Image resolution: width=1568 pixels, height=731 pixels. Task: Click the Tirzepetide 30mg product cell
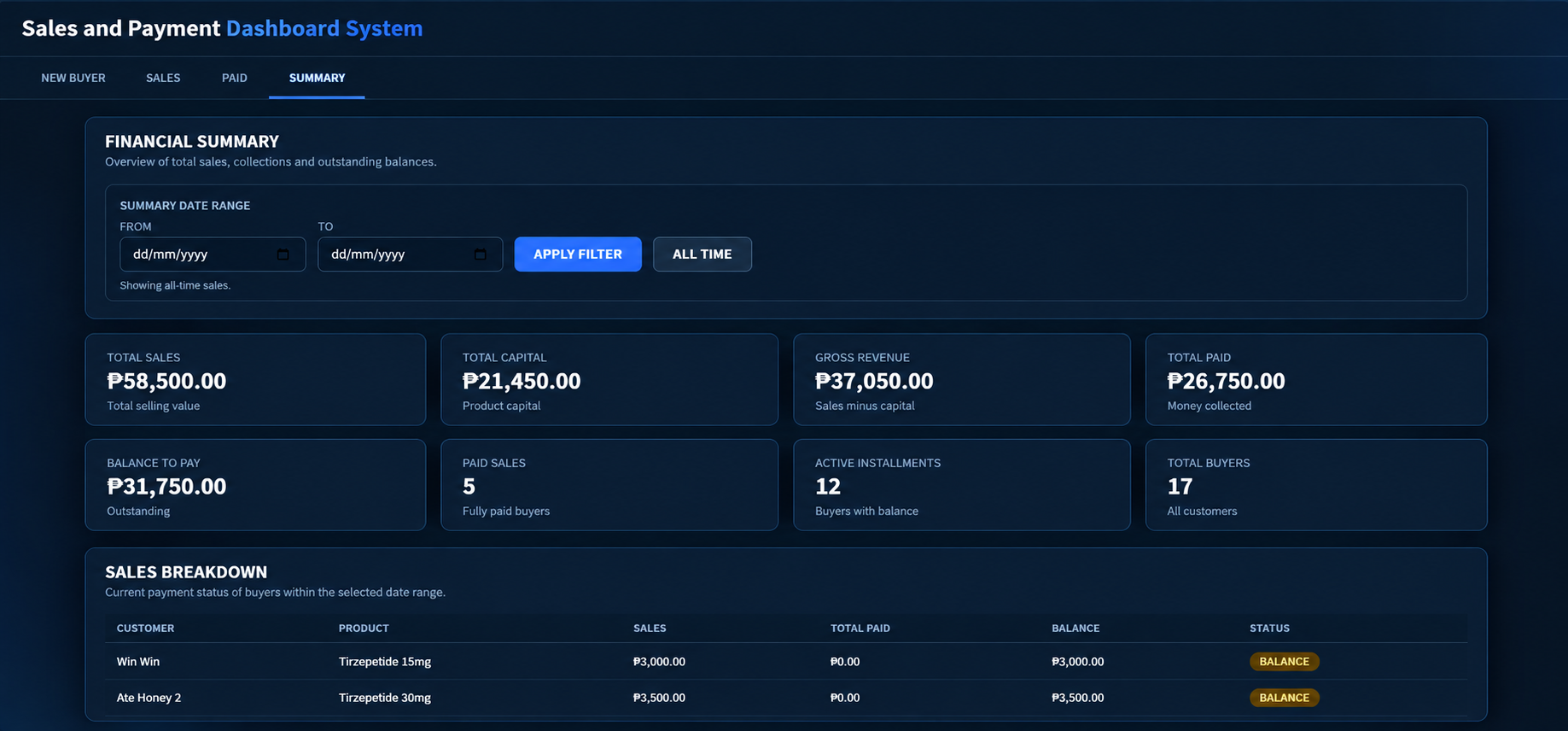point(385,698)
